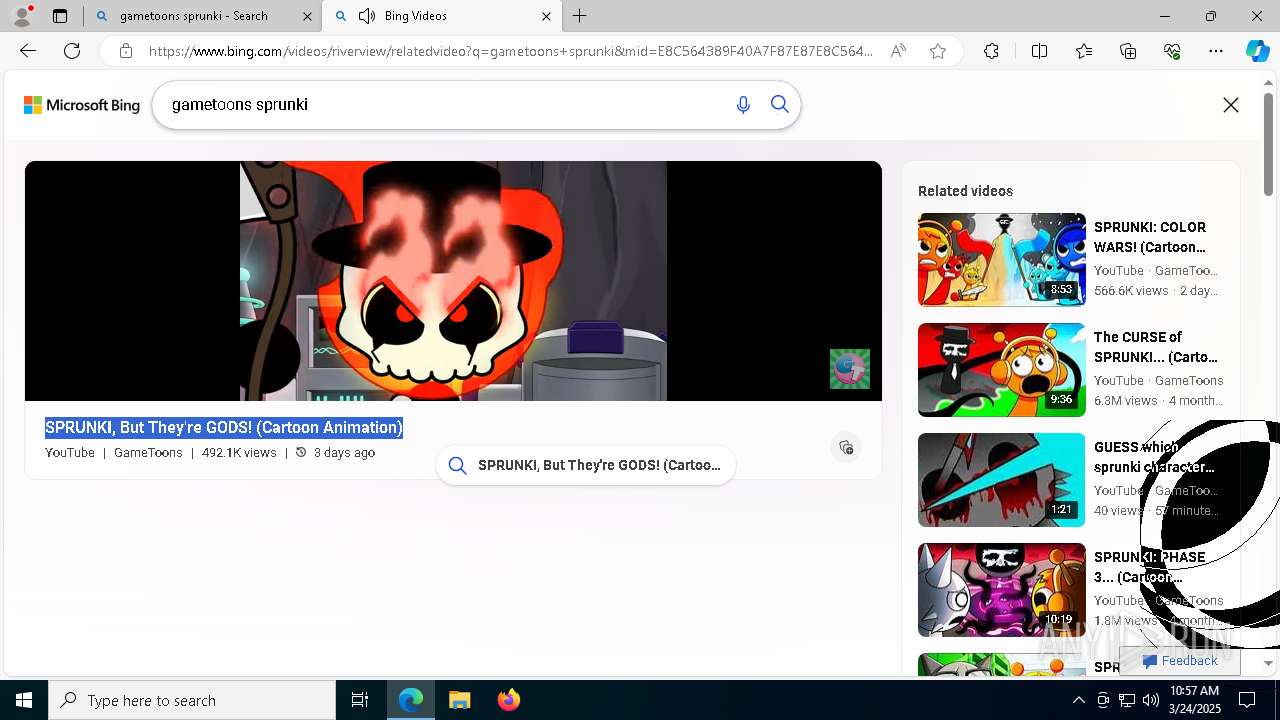Viewport: 1280px width, 720px height.
Task: Click the Edge icon on the taskbar
Action: (411, 700)
